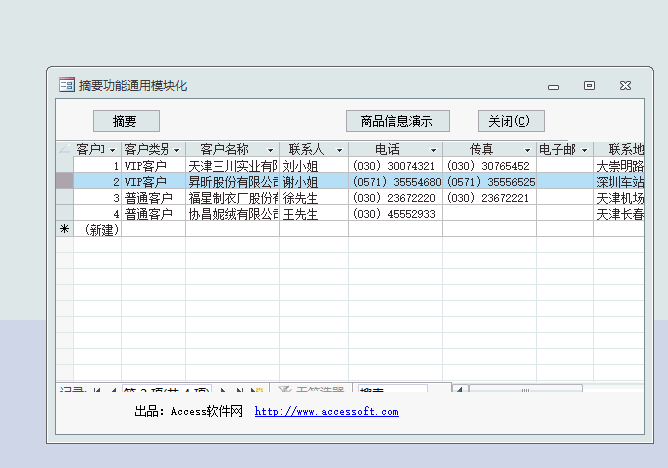Click the 天津长春 address cell

click(x=619, y=214)
